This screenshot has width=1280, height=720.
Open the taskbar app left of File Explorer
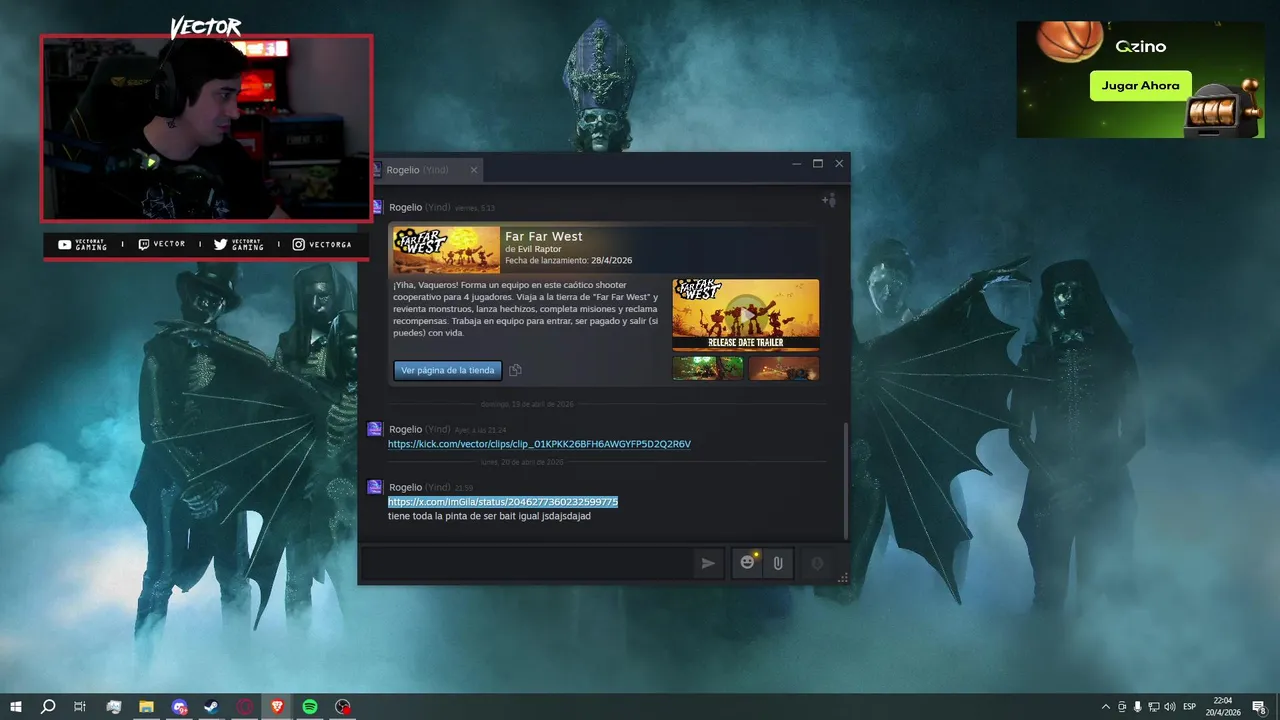coord(113,707)
